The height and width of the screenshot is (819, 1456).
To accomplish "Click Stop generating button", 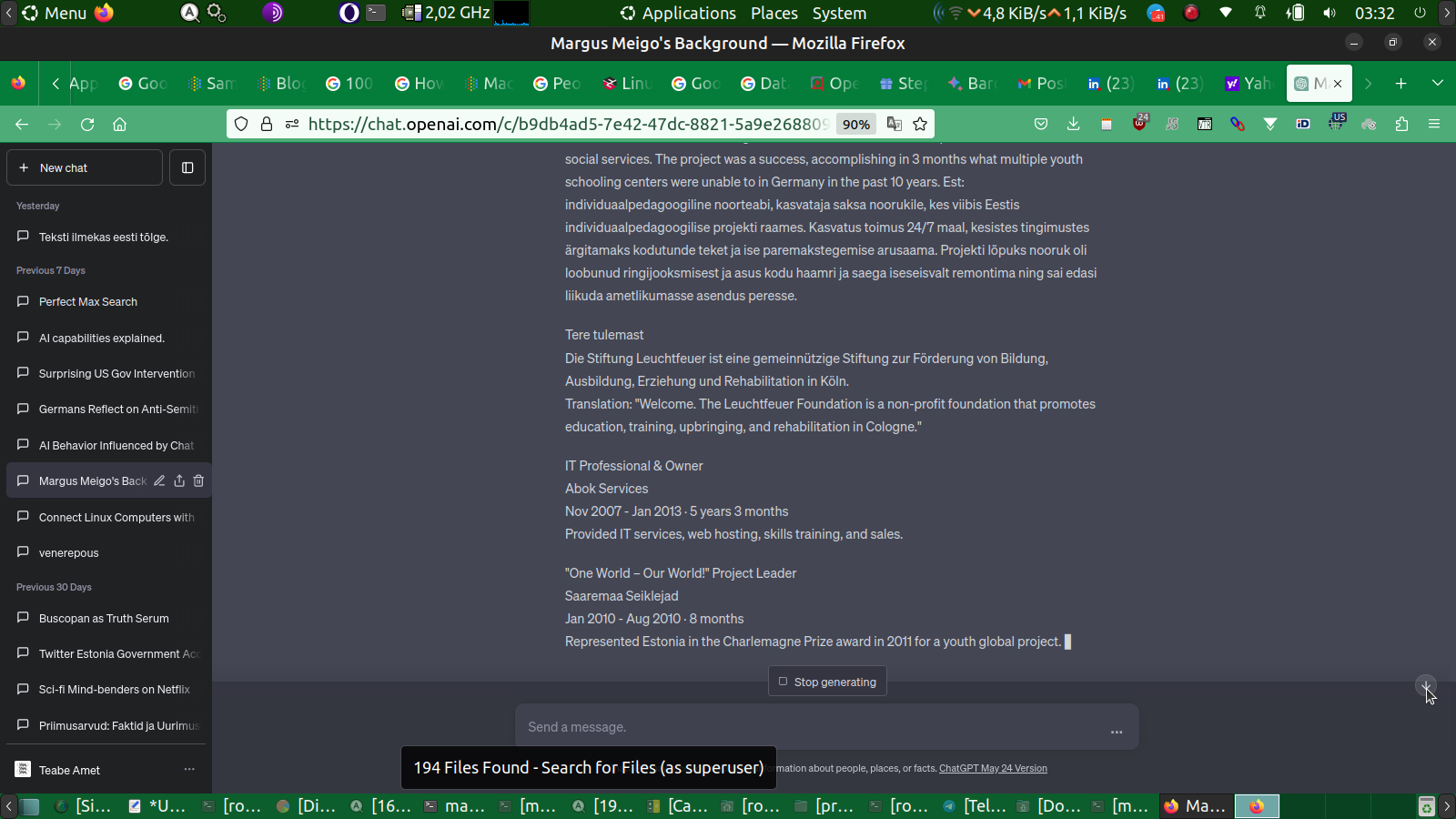I will [x=827, y=682].
